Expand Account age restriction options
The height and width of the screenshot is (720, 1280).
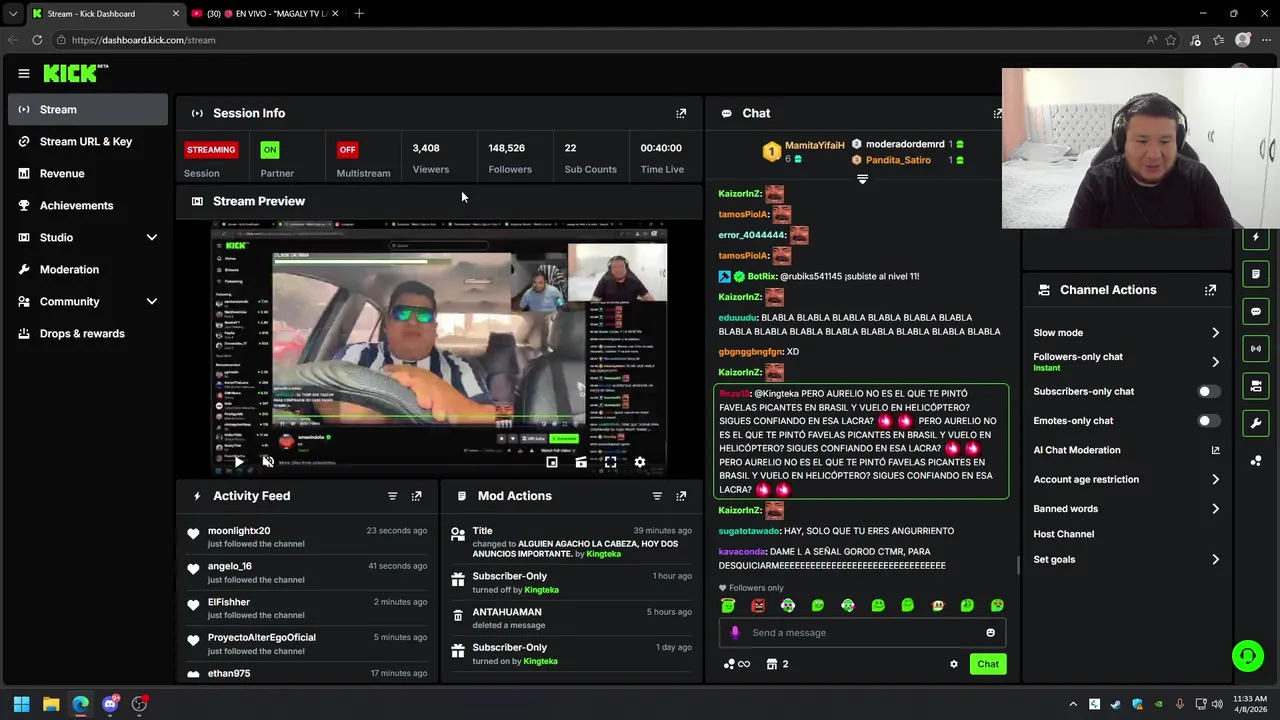pyautogui.click(x=1215, y=480)
